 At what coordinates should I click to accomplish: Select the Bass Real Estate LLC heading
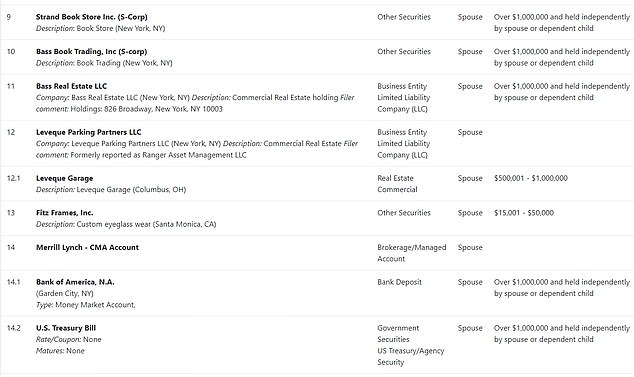click(72, 86)
